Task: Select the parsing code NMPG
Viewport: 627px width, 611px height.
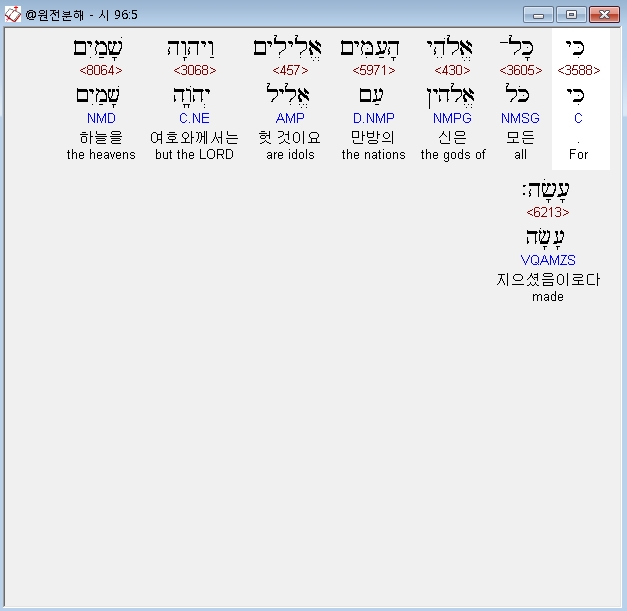Action: [x=452, y=118]
